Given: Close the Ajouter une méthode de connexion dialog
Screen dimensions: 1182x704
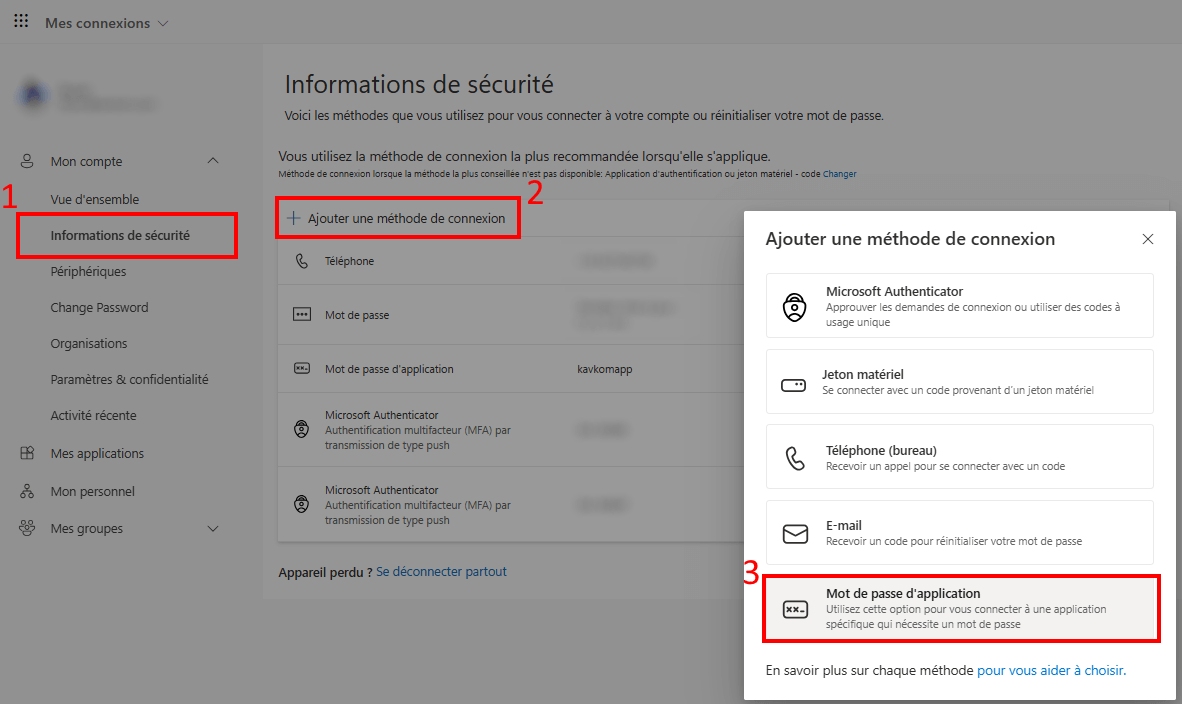Looking at the screenshot, I should (1148, 239).
